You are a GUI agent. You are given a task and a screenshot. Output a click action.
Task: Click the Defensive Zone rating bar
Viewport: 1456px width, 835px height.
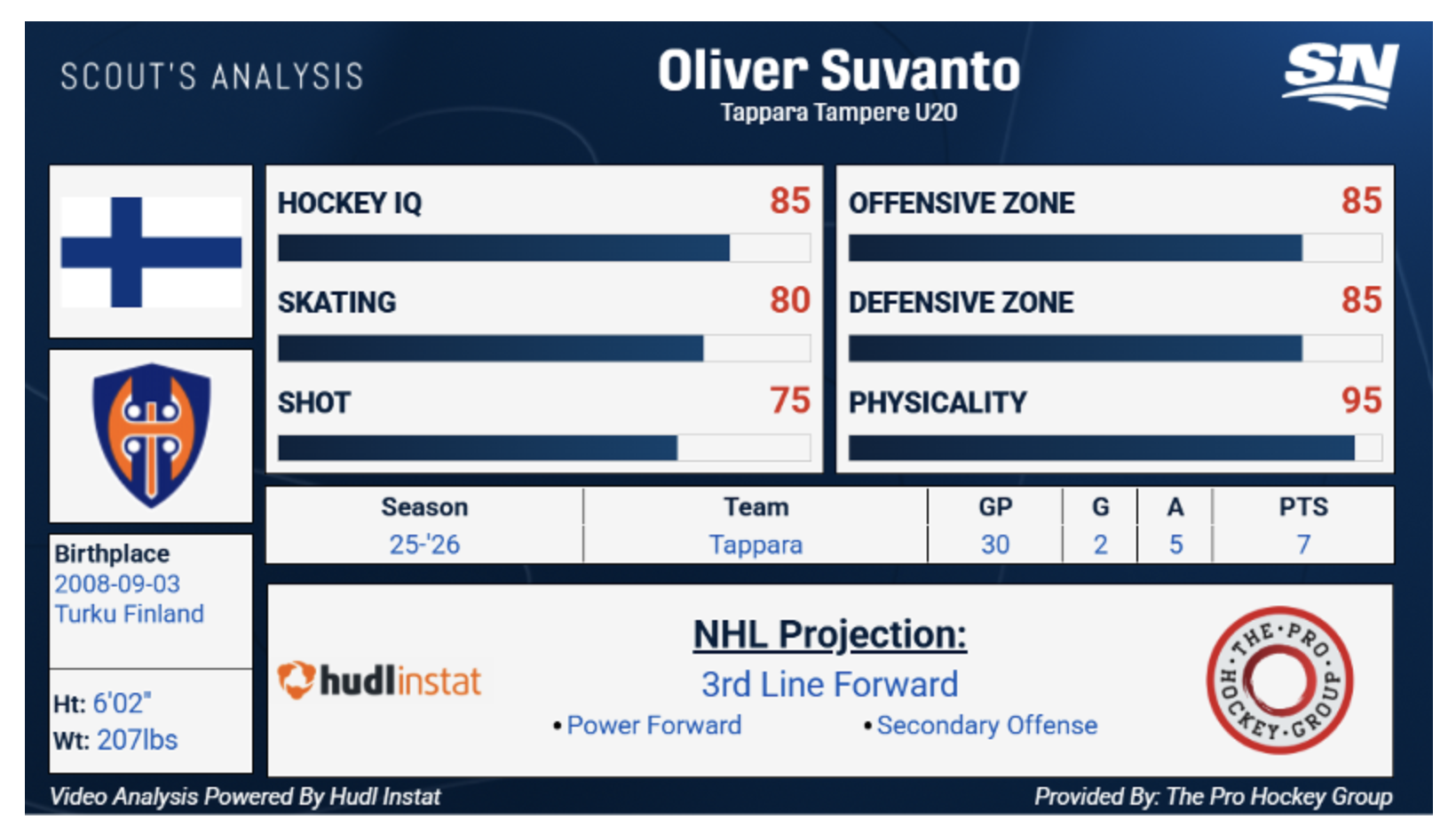coord(1114,348)
